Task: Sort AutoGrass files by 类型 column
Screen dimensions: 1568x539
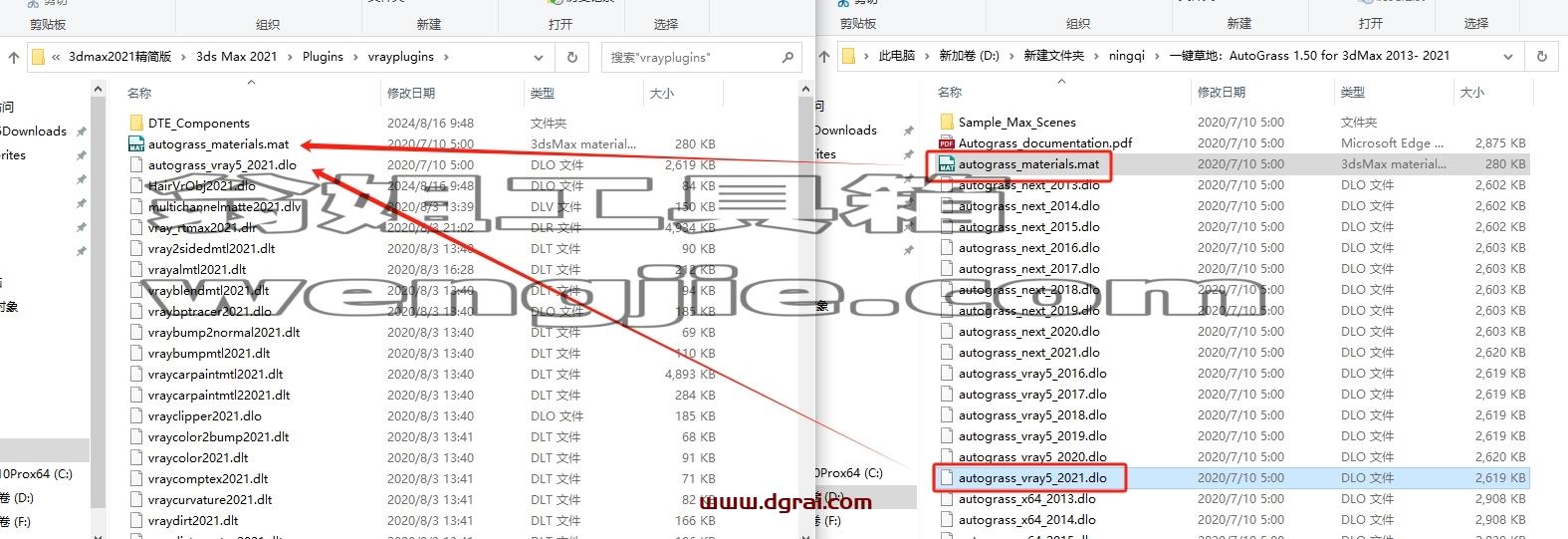Action: coord(1353,92)
